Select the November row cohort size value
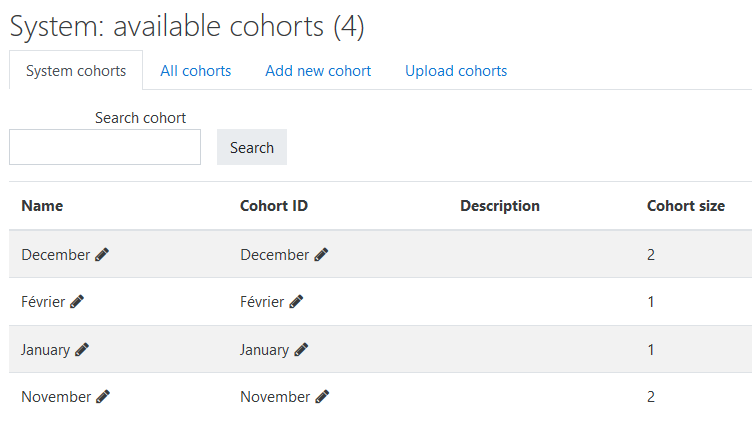The image size is (752, 442). (651, 396)
